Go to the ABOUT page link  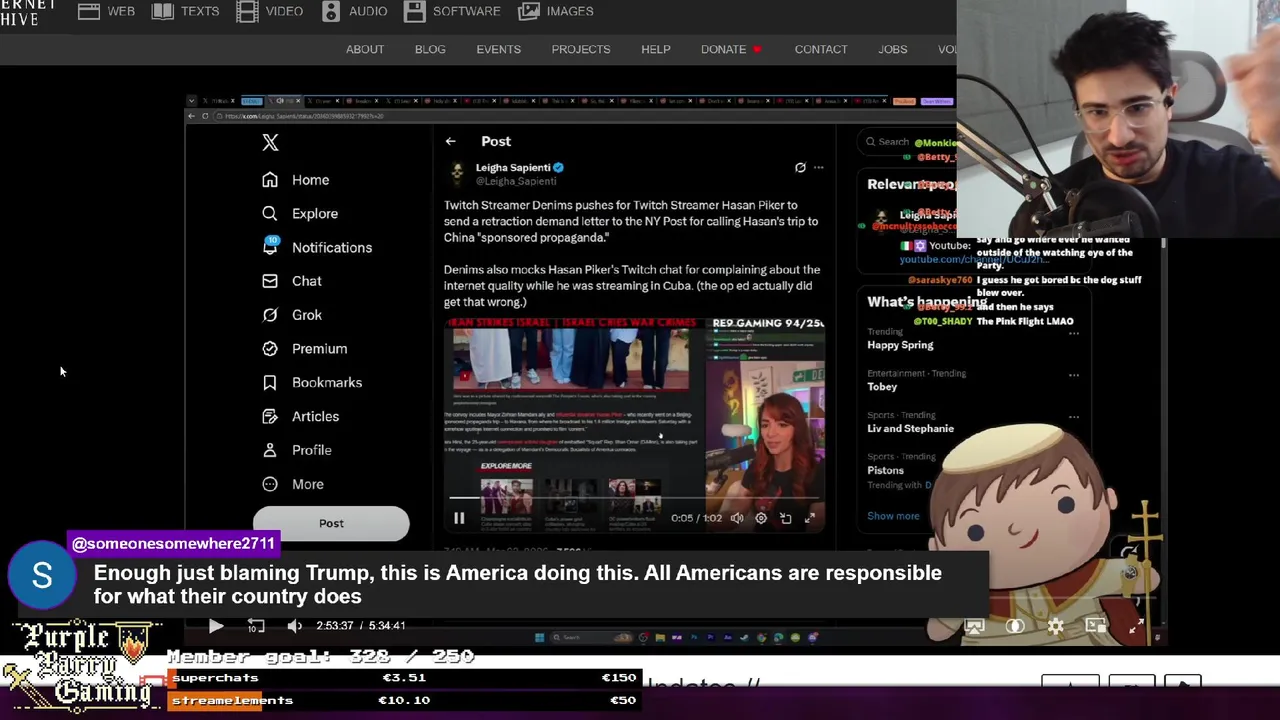point(365,49)
